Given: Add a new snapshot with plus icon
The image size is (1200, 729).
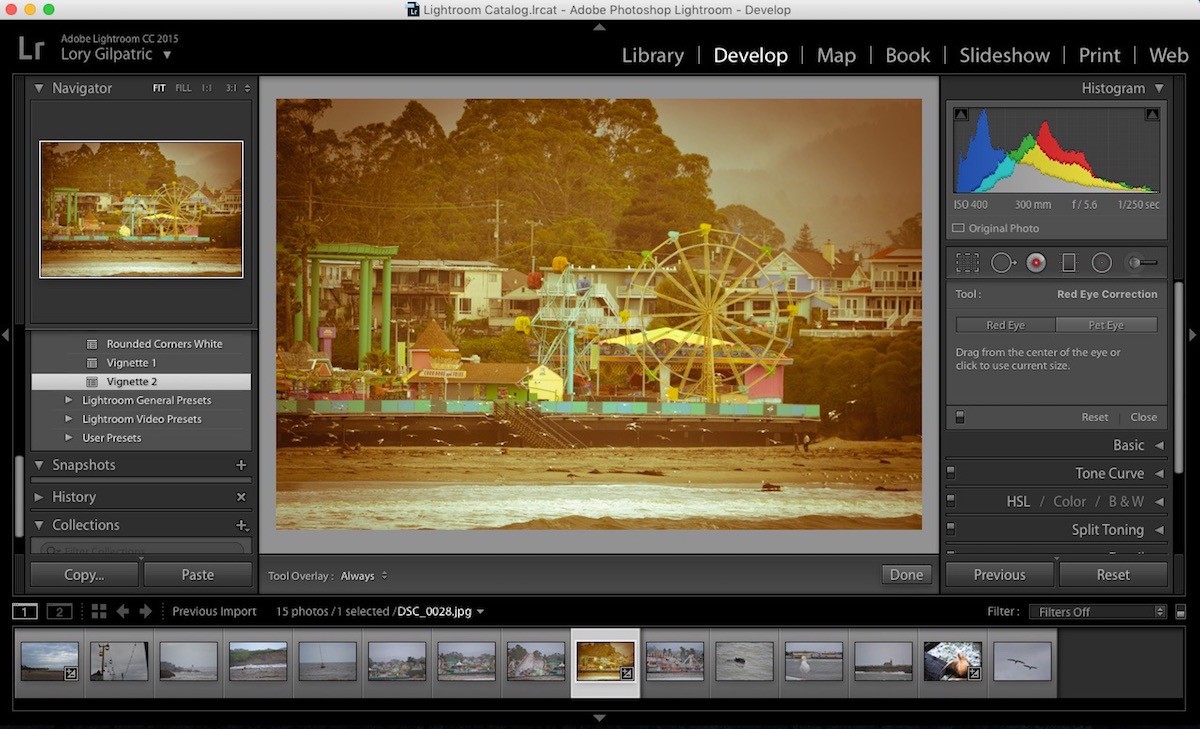Looking at the screenshot, I should click(241, 465).
